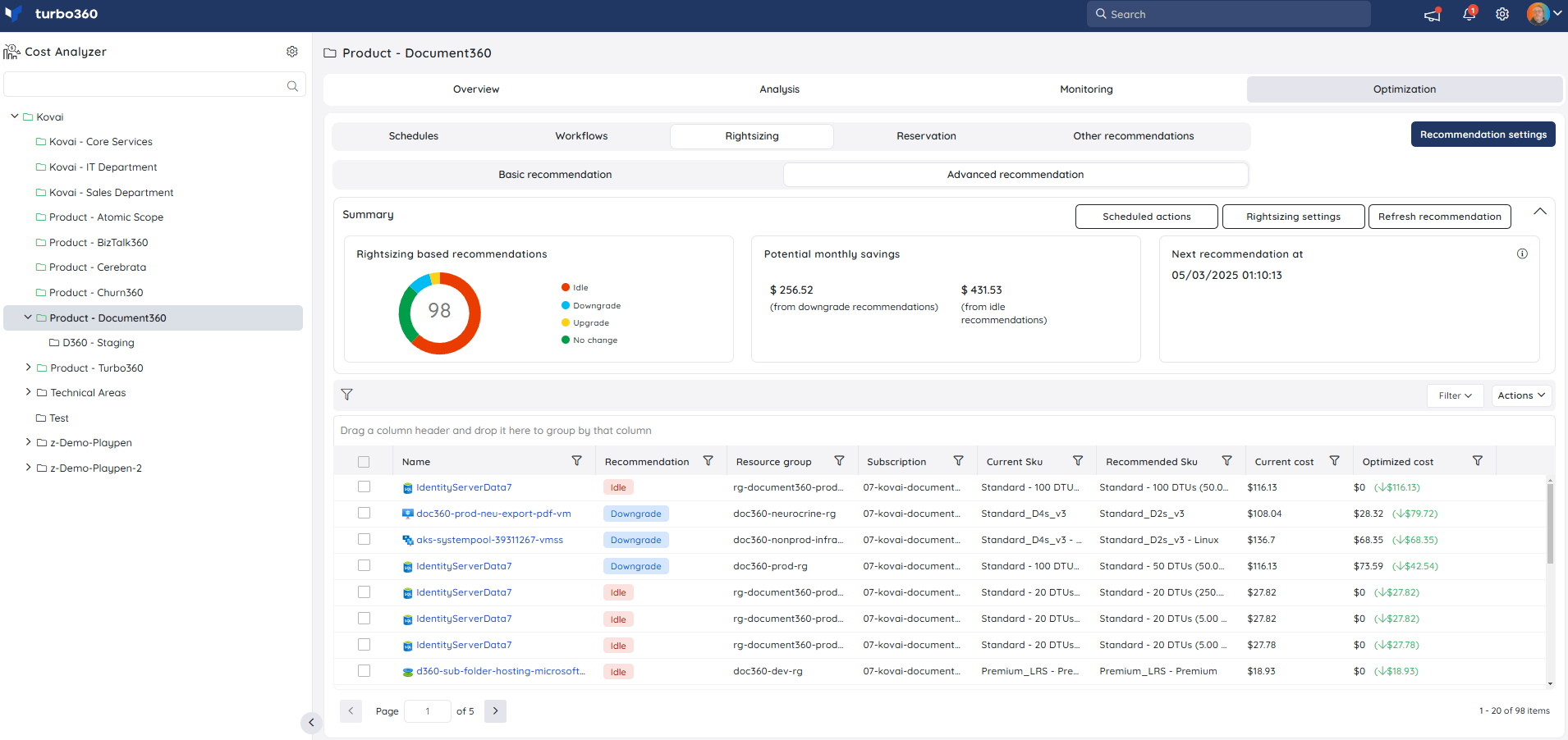Check the IdentityServerData7 Downgrade row in doc360-prod-rg
Image resolution: width=1568 pixels, height=740 pixels.
coord(364,565)
